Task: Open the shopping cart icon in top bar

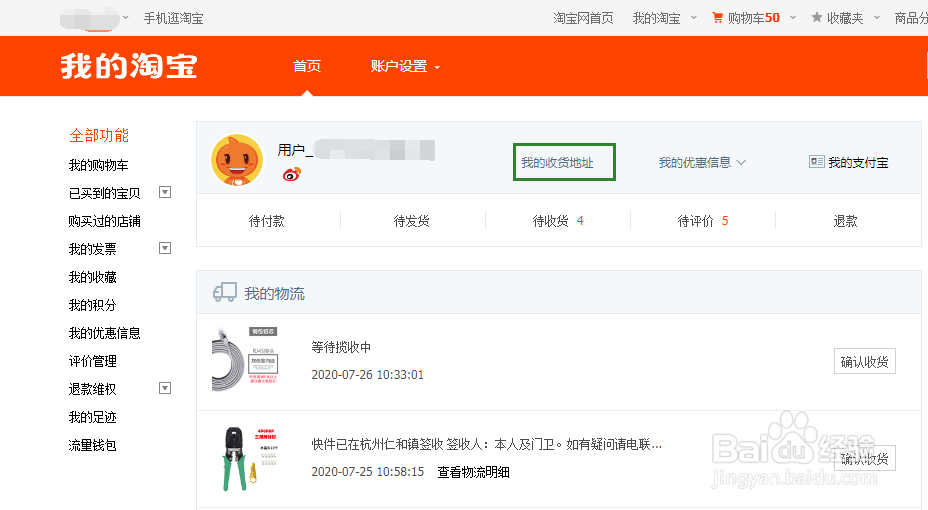Action: 717,18
